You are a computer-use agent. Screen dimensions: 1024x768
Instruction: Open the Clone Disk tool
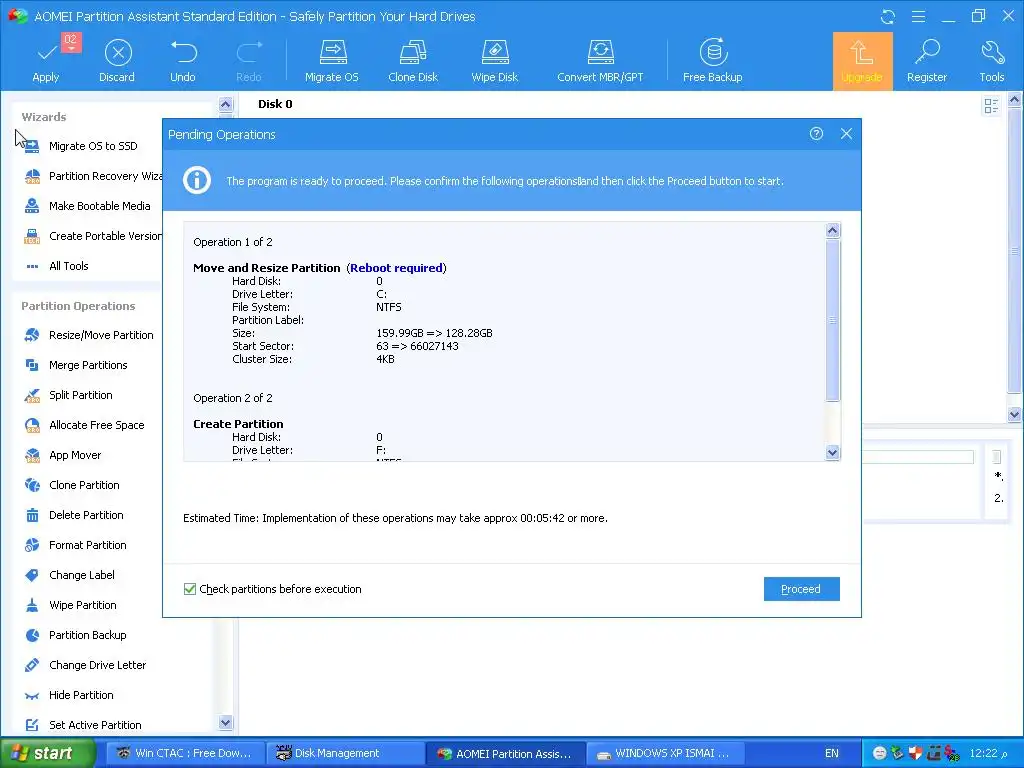click(413, 61)
